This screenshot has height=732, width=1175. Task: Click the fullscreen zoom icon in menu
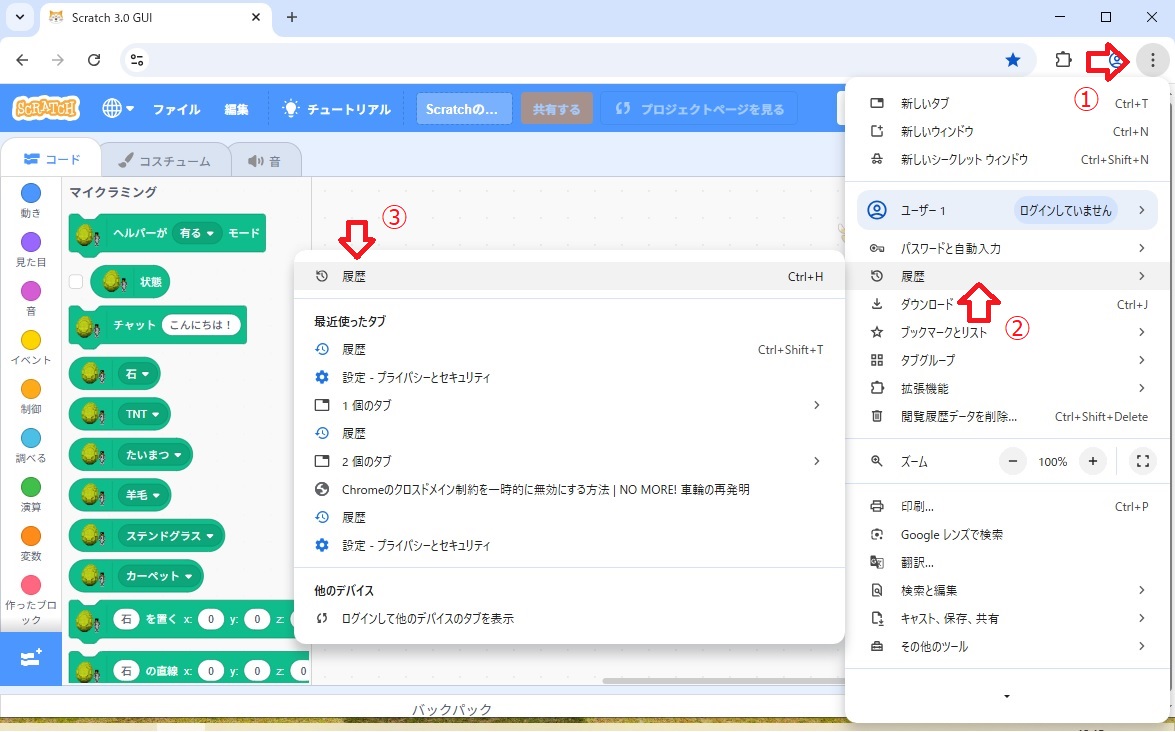pos(1142,462)
